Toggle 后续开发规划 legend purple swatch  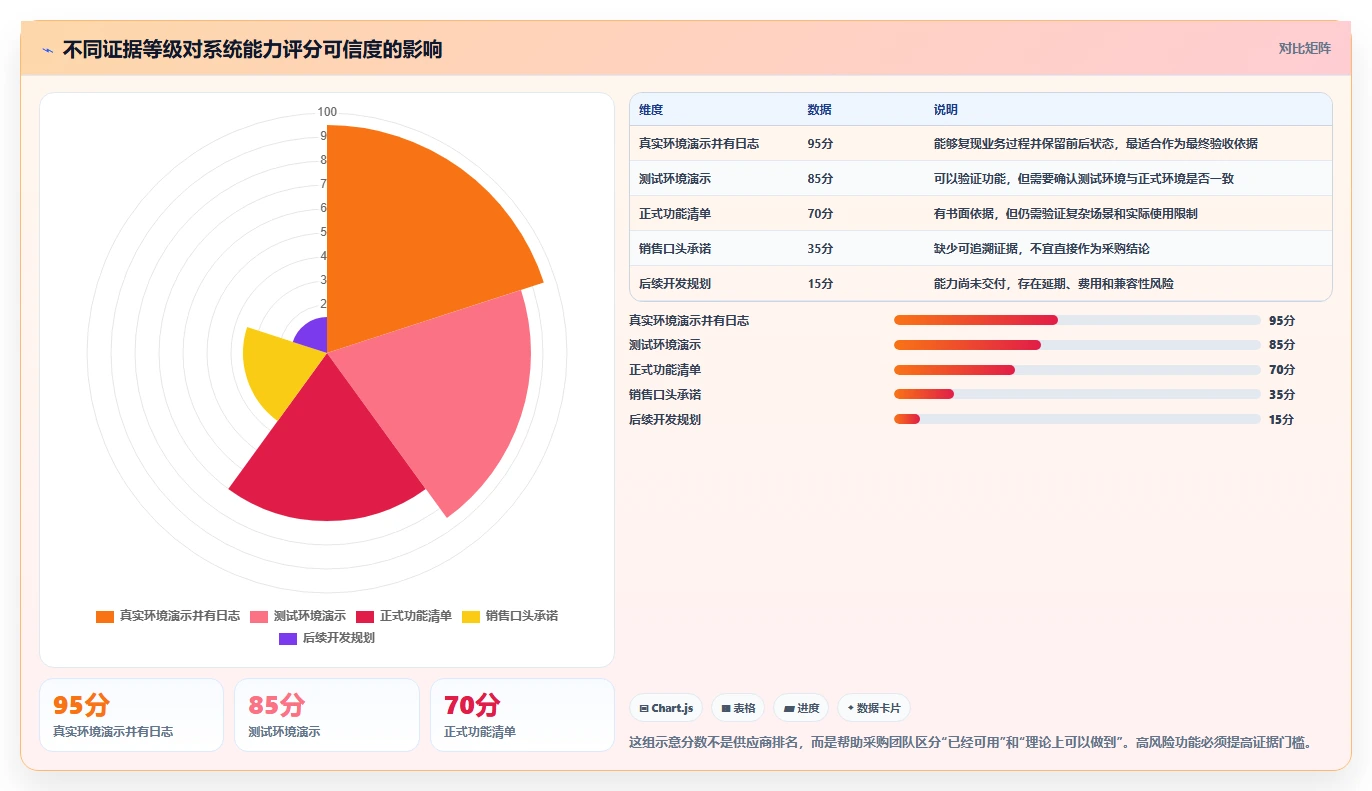[288, 638]
